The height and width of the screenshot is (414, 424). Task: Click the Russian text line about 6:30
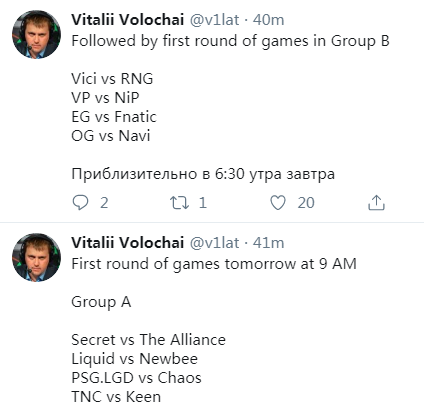tap(203, 174)
